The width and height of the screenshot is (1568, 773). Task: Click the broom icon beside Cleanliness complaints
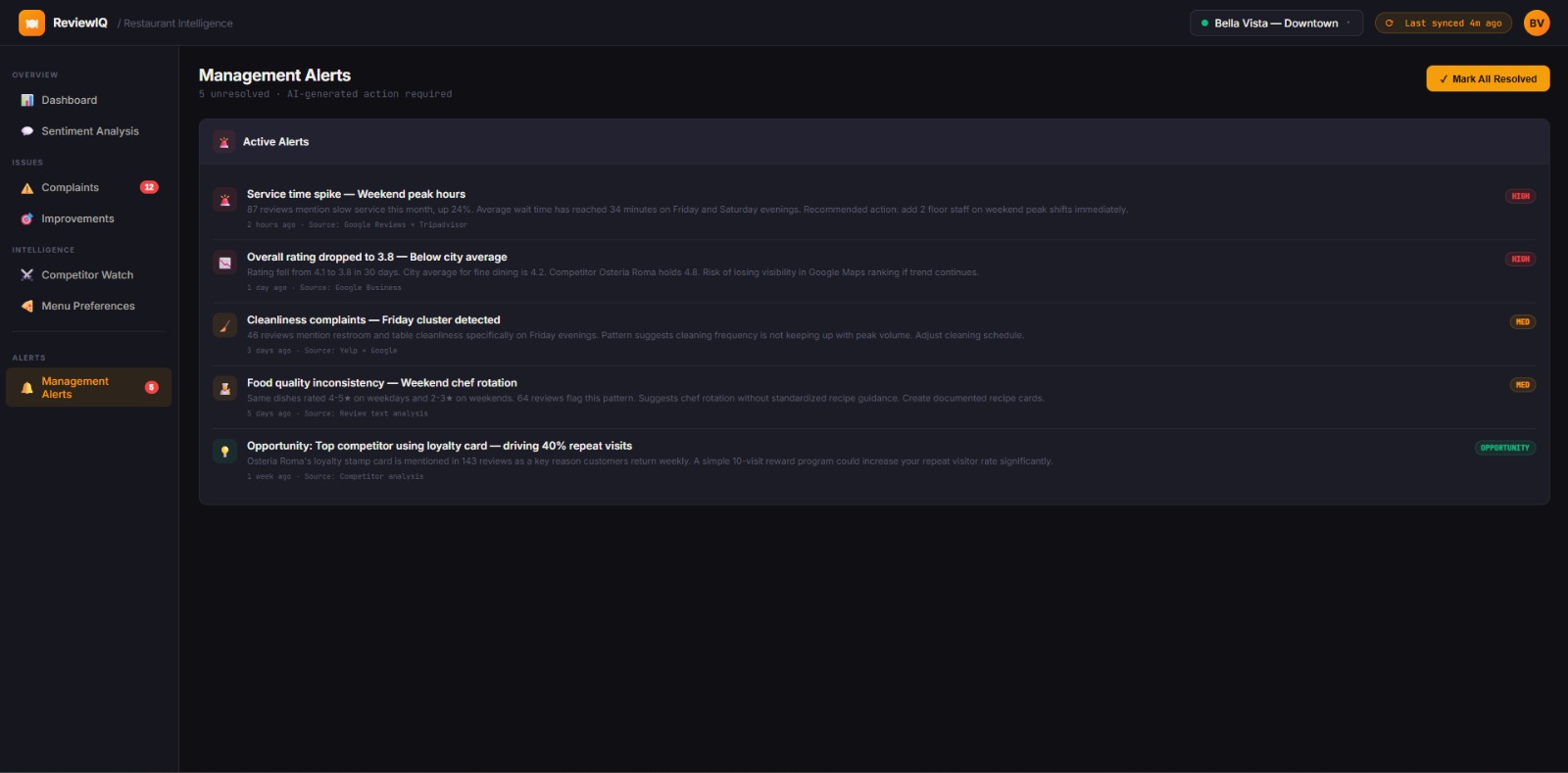pos(225,325)
